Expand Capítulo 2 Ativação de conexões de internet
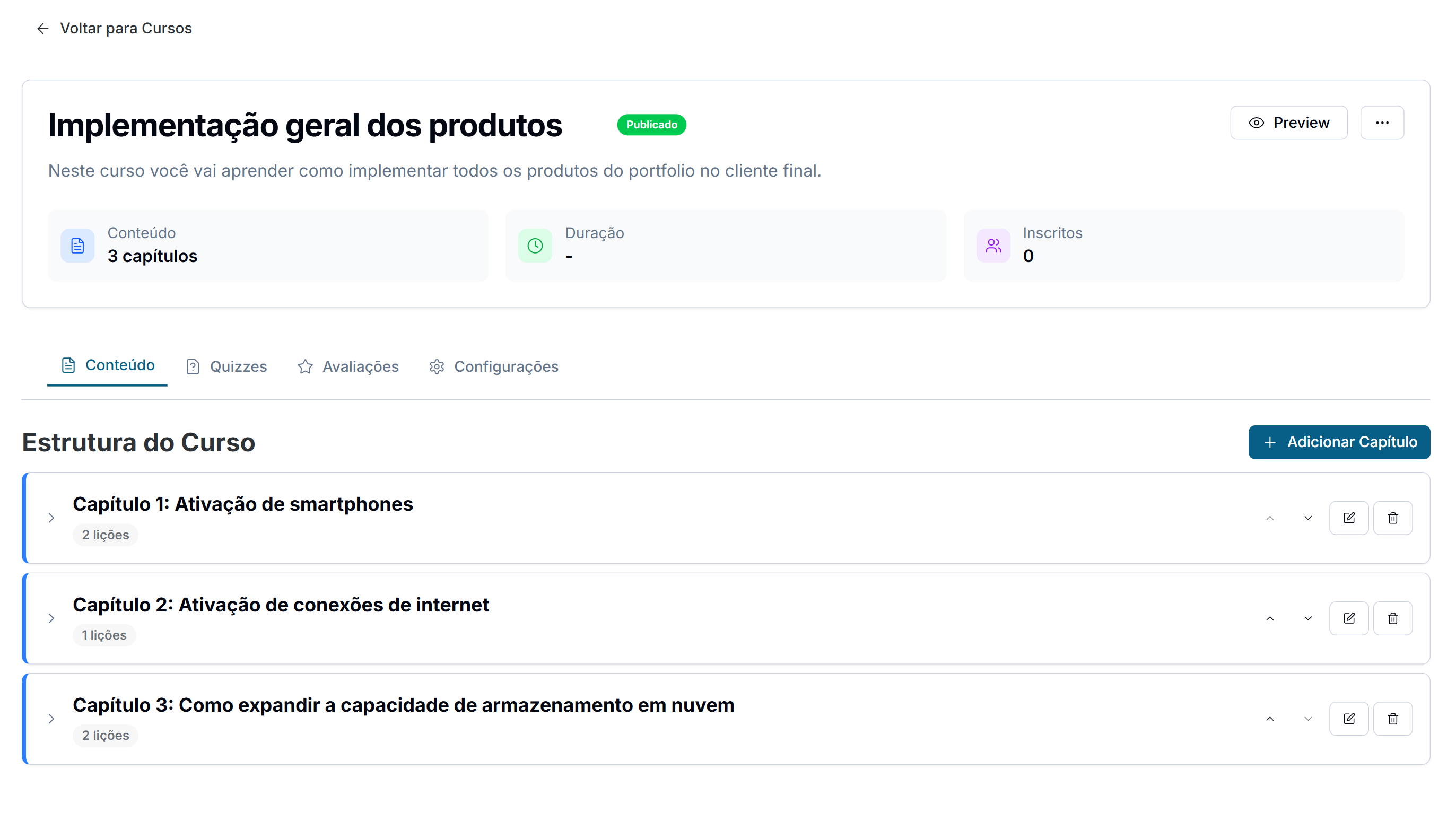Viewport: 1456px width, 839px height. 51,618
